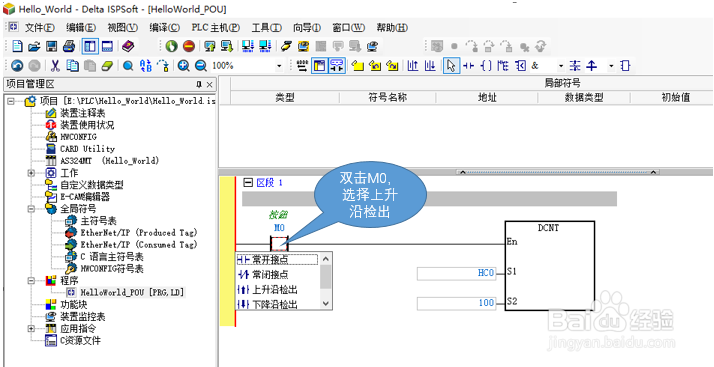Open the & operator dropdown
The height and width of the screenshot is (367, 714).
(561, 66)
